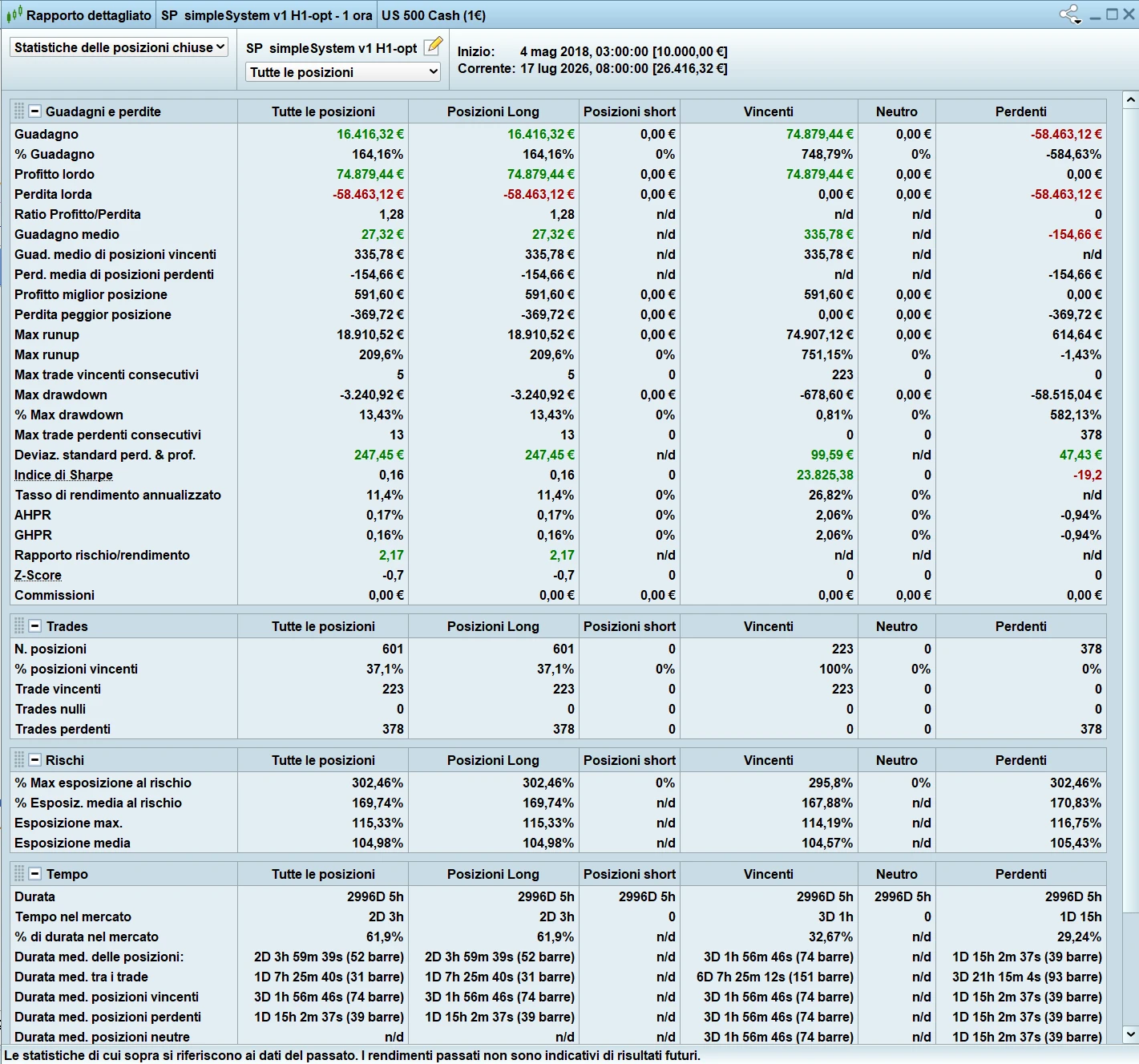Click the grip handle of the Trades section

coord(19,626)
